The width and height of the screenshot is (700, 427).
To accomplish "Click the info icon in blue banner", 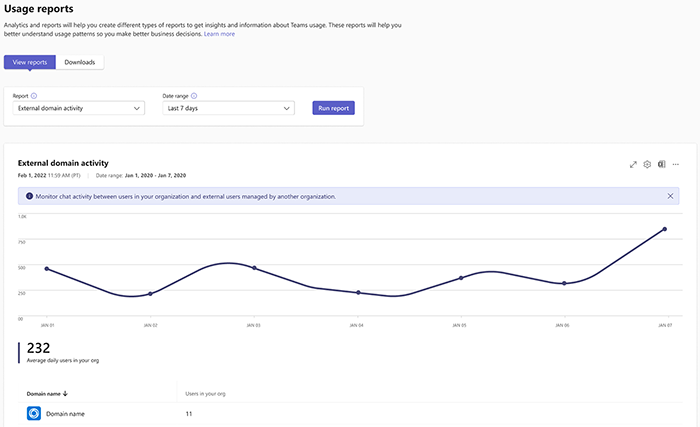I will click(29, 196).
